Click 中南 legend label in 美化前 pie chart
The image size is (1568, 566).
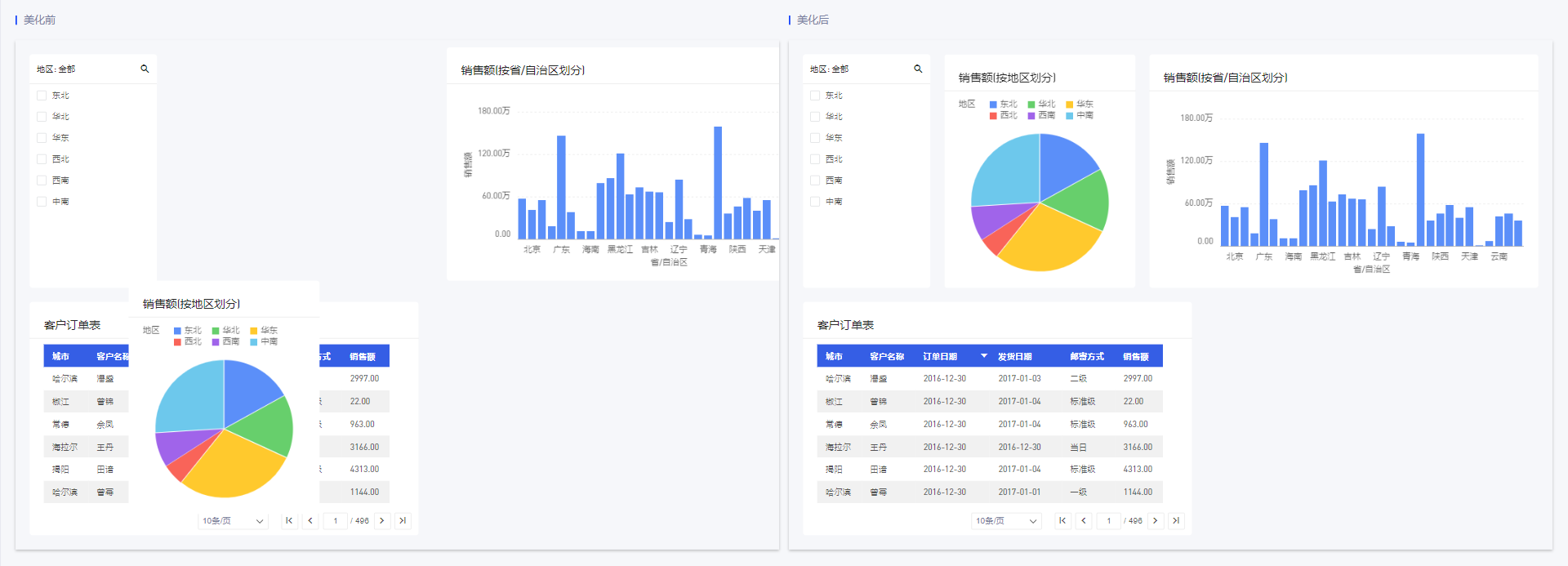(x=269, y=341)
